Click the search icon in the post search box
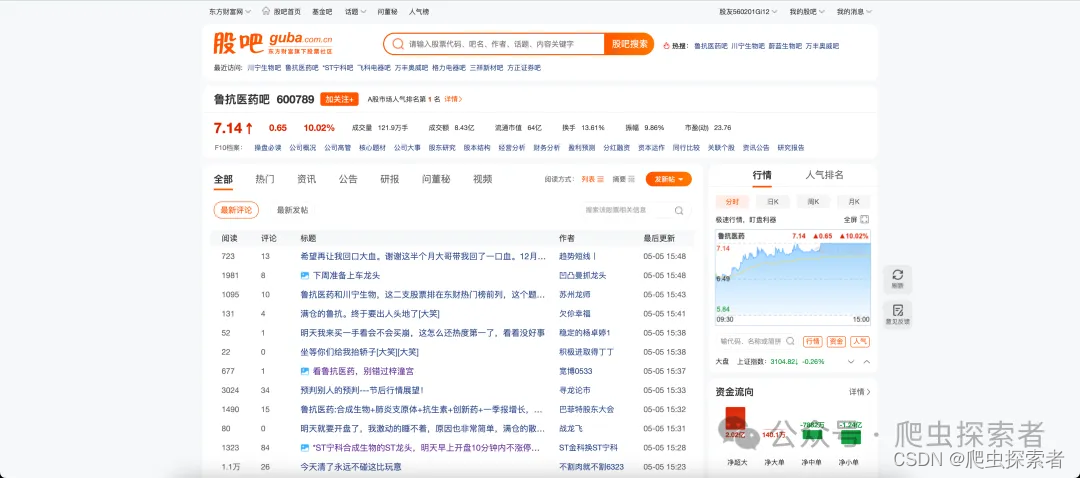The width and height of the screenshot is (1080, 478). click(678, 211)
